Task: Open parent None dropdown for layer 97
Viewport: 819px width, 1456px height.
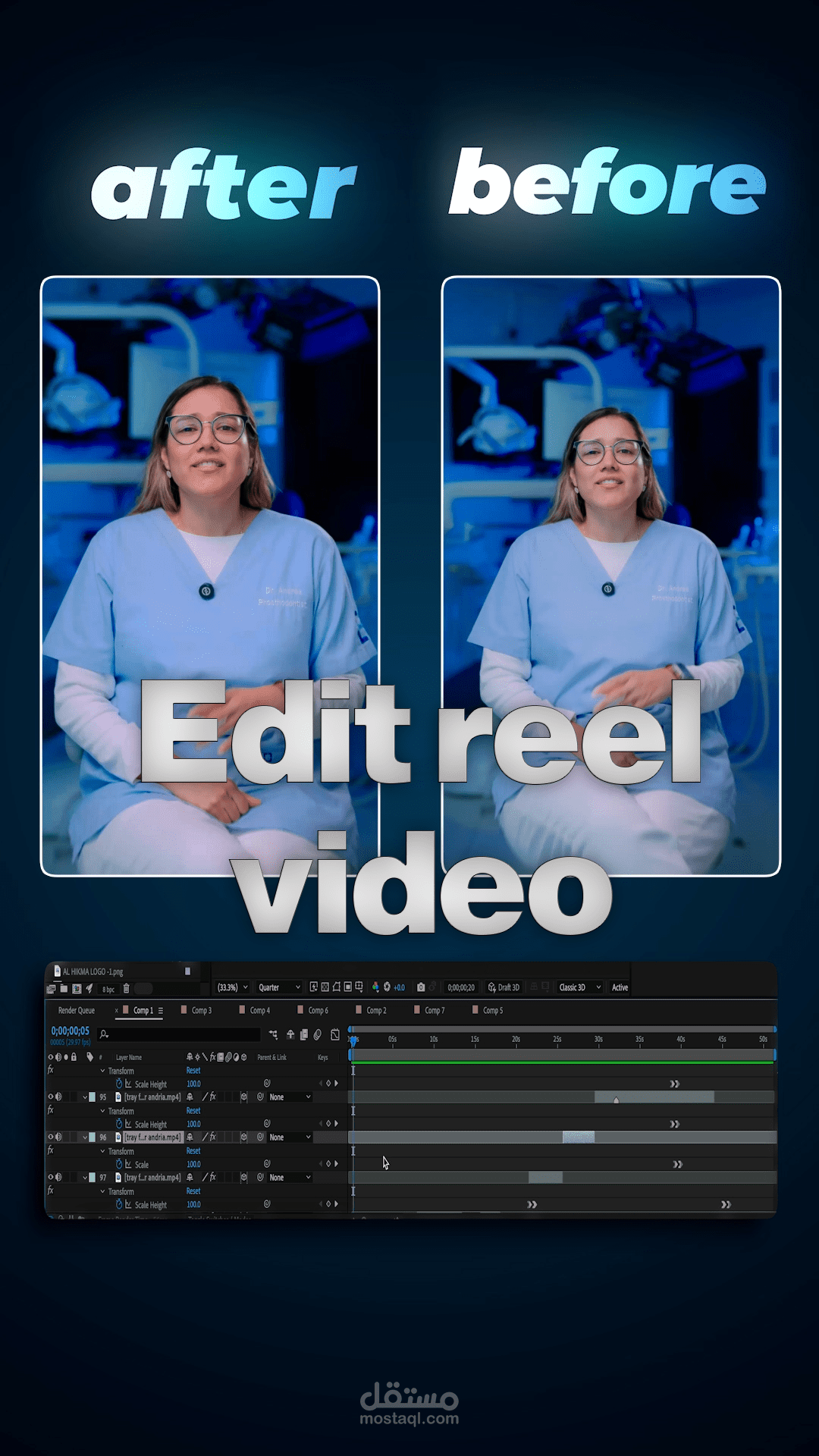Action: (290, 1177)
